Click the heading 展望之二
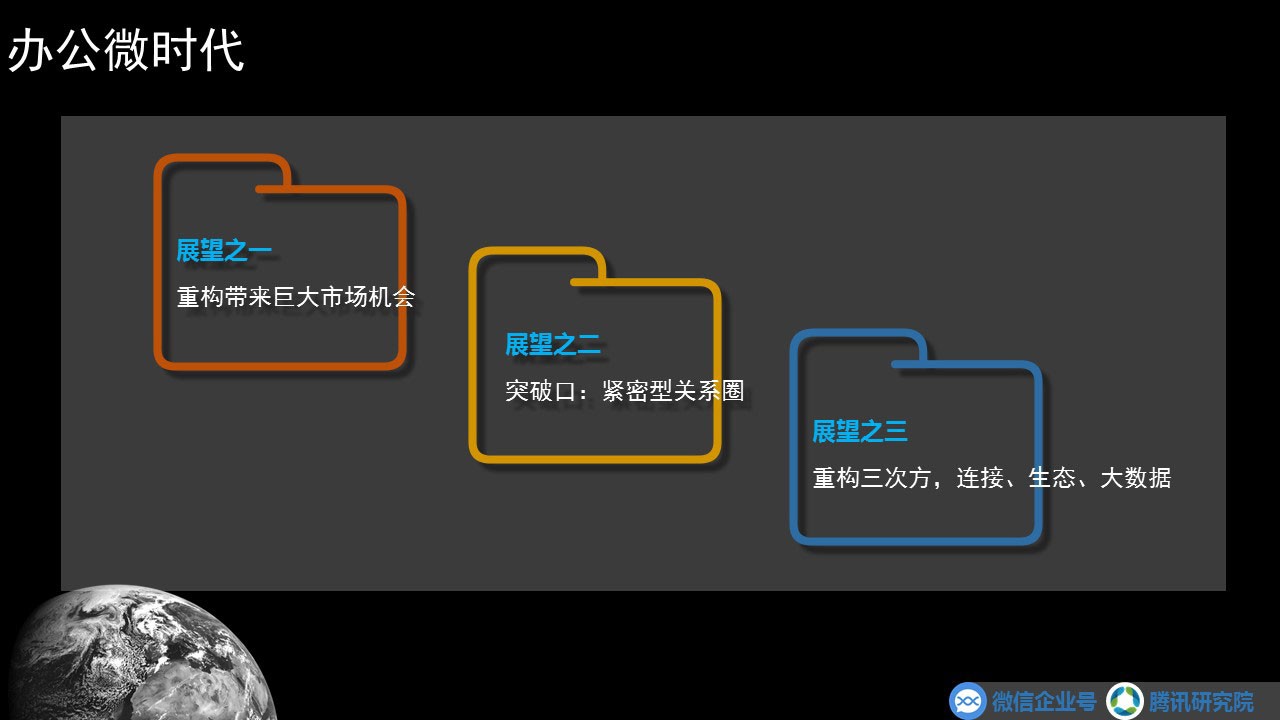 [x=552, y=345]
